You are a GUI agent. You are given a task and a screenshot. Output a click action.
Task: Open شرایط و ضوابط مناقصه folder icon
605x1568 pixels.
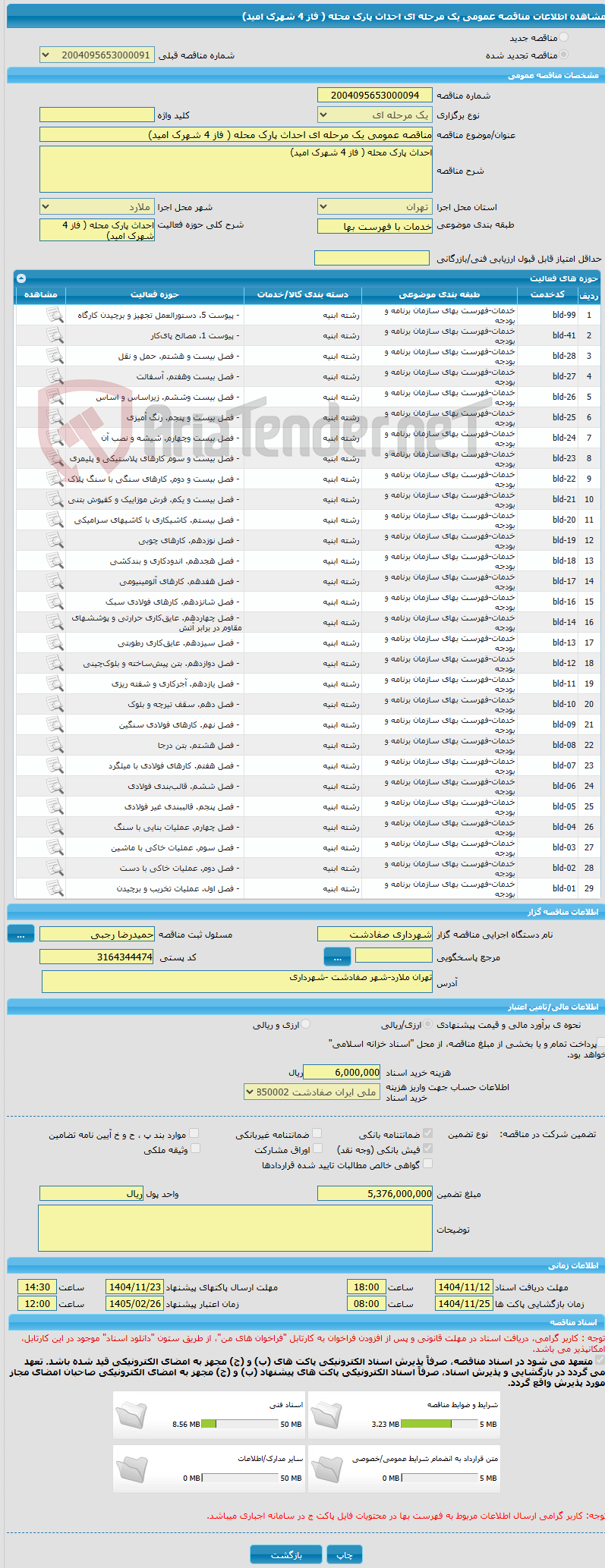pos(326,1416)
